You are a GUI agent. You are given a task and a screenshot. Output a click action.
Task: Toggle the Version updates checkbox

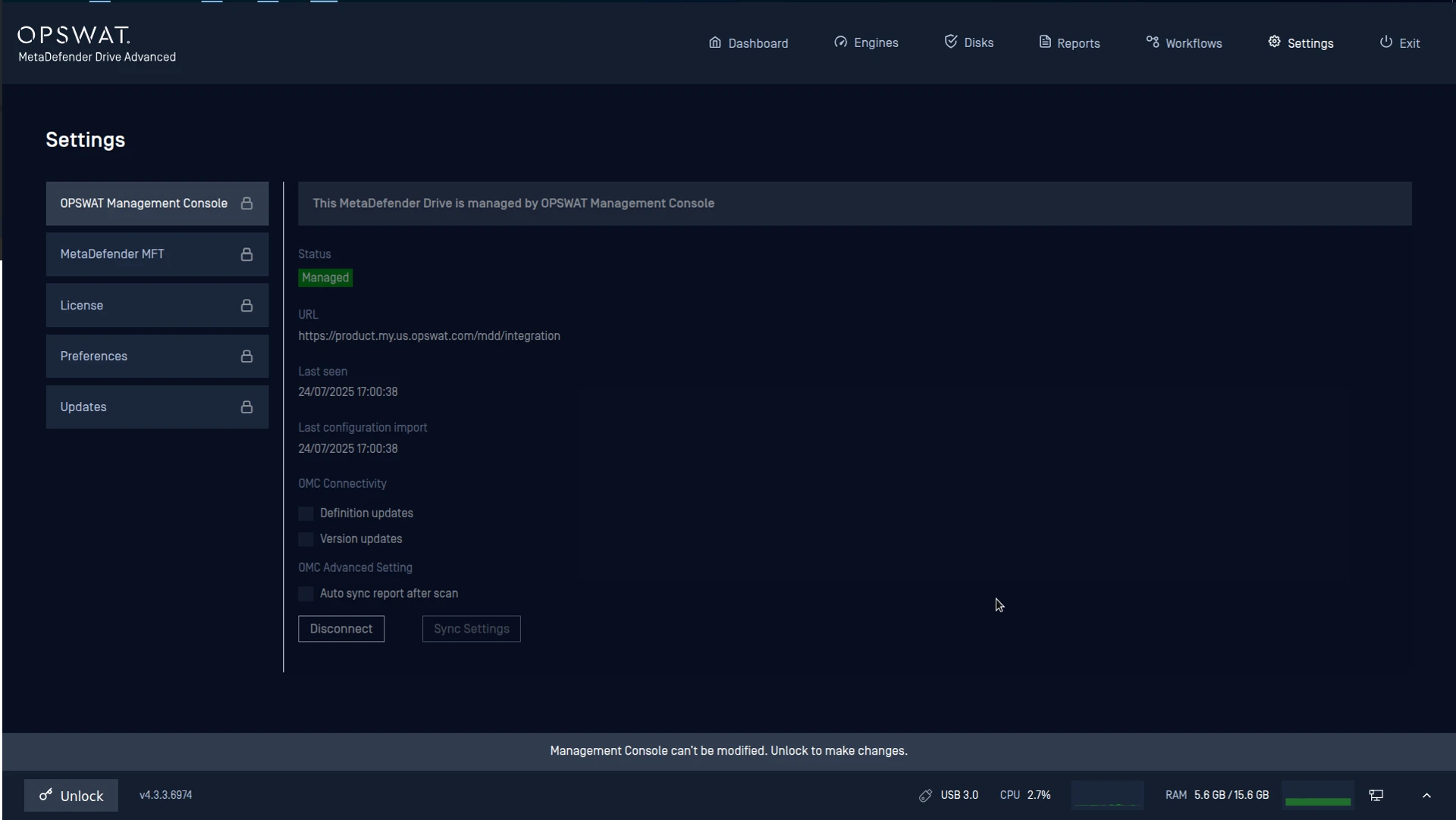[x=306, y=539]
